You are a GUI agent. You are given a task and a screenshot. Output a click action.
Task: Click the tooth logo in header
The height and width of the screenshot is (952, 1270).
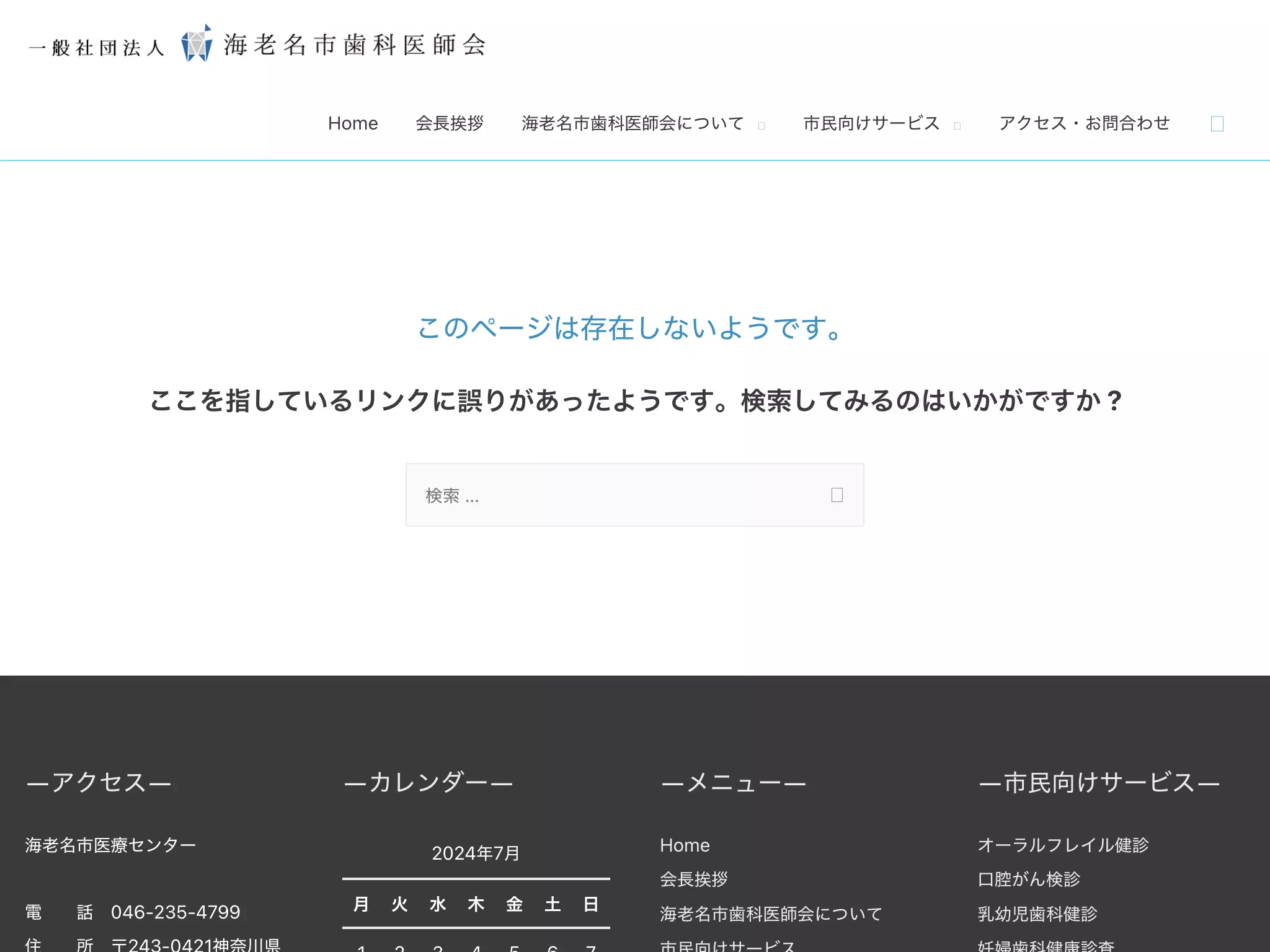tap(197, 43)
